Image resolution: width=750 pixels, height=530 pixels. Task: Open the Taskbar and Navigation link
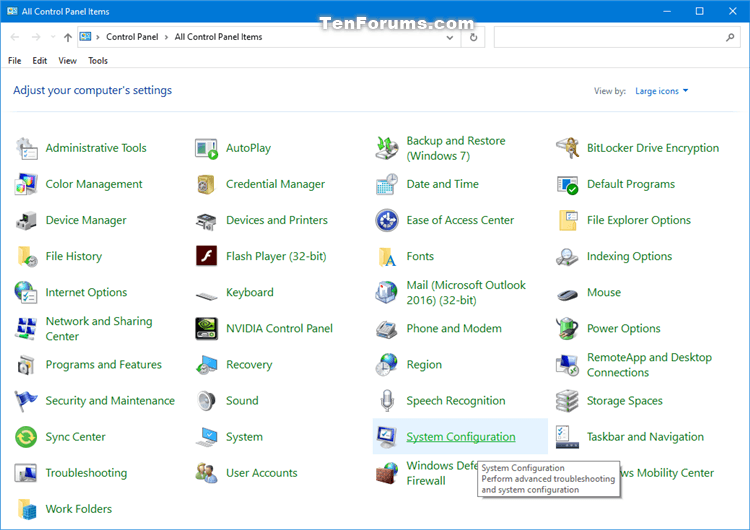pyautogui.click(x=645, y=437)
